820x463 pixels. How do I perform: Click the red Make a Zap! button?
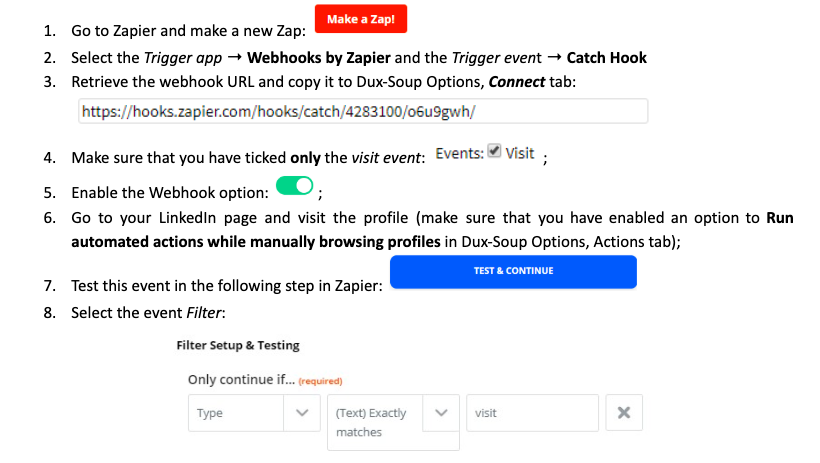pyautogui.click(x=361, y=19)
